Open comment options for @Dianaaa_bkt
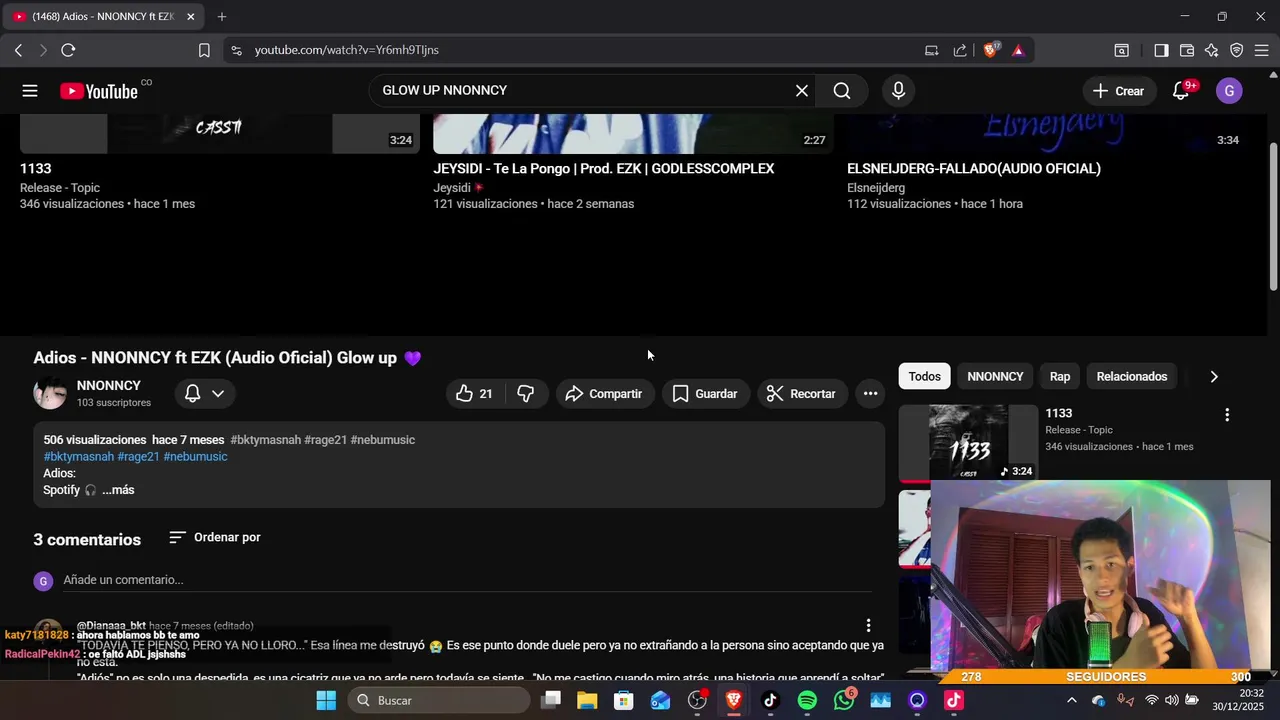1280x720 pixels. click(868, 626)
